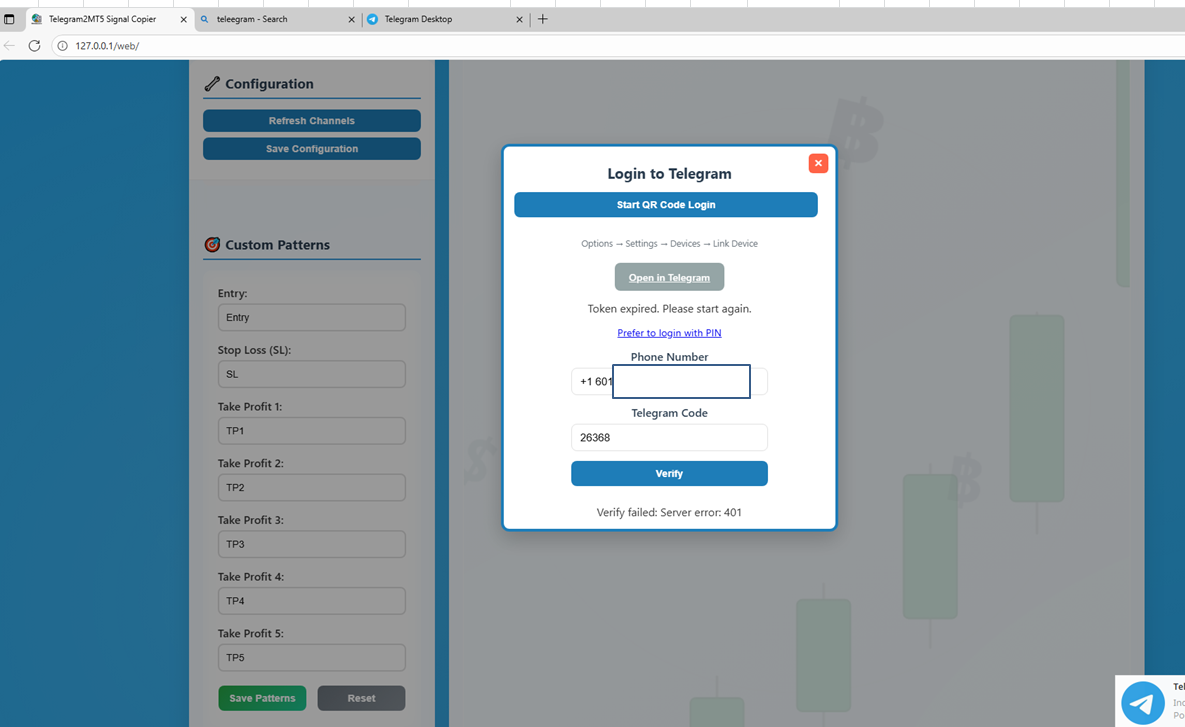The width and height of the screenshot is (1185, 727).
Task: Switch to the teleegram - Search tab
Action: [x=252, y=19]
